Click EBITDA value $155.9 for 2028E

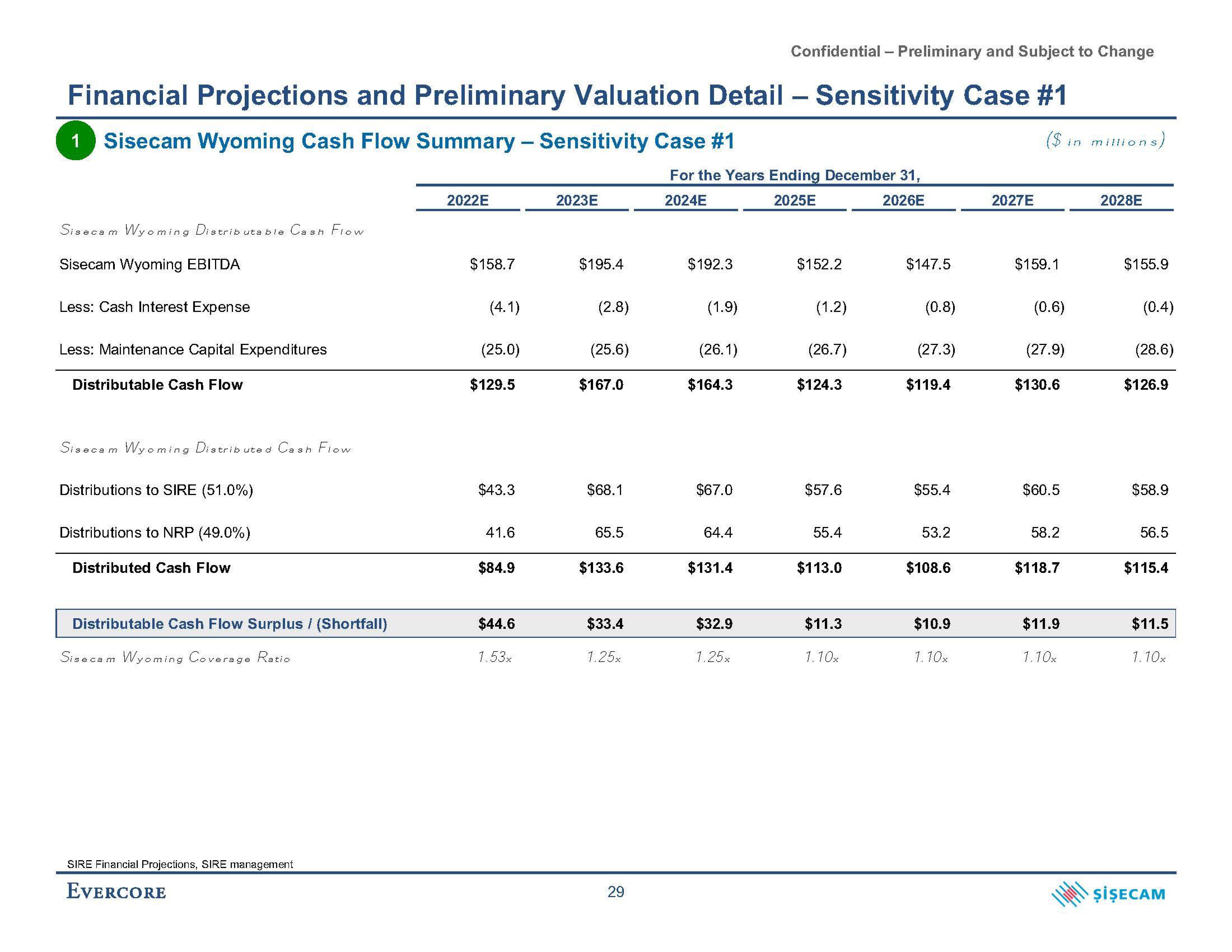[1146, 265]
